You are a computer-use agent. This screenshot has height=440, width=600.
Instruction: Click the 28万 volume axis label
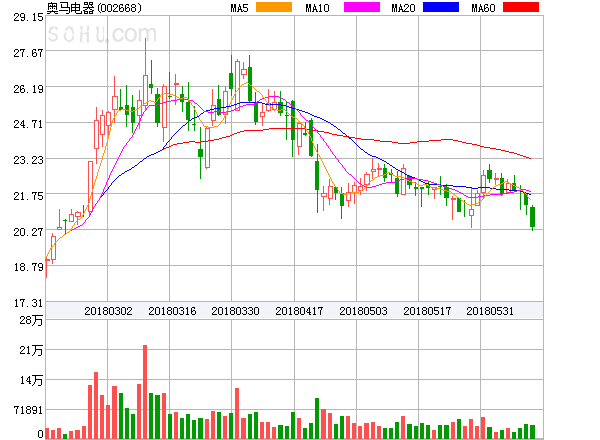pyautogui.click(x=31, y=320)
